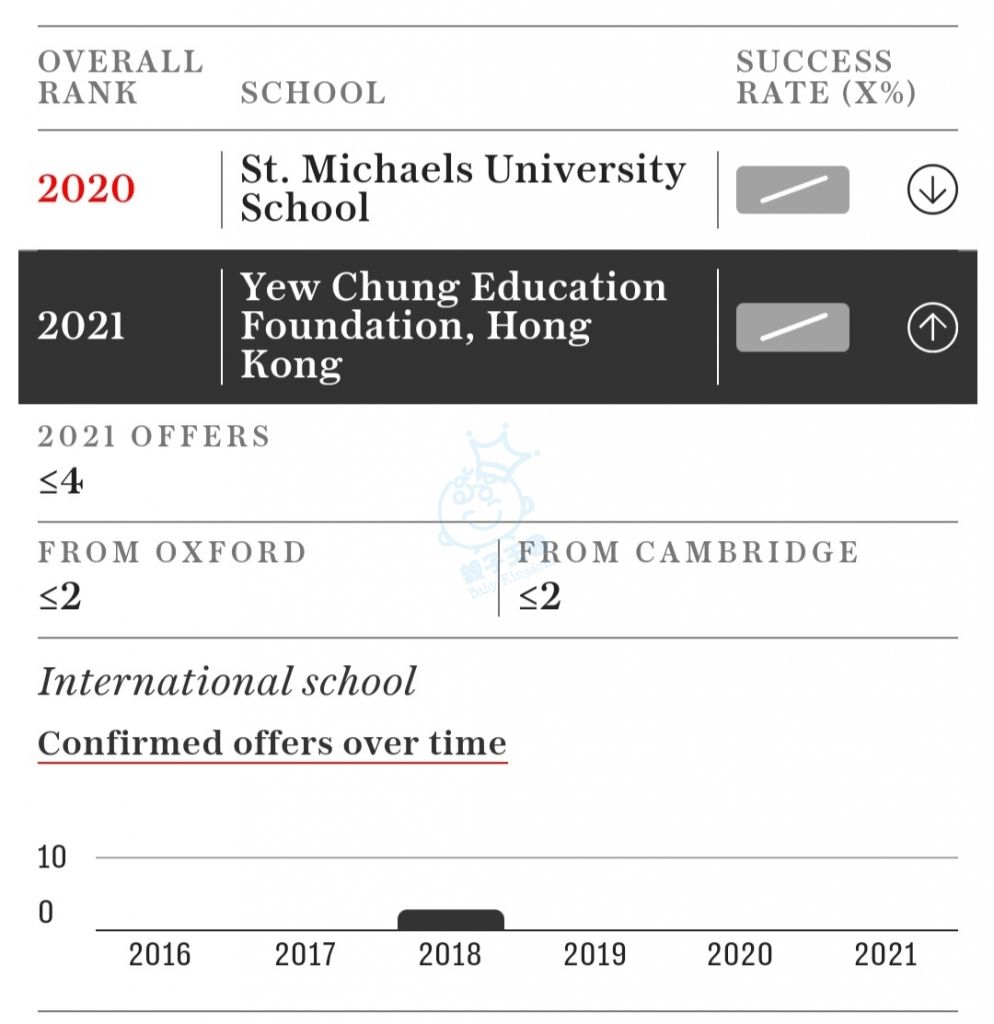994x1024 pixels.
Task: Click success rate bar for St. Michaels
Action: [x=792, y=190]
